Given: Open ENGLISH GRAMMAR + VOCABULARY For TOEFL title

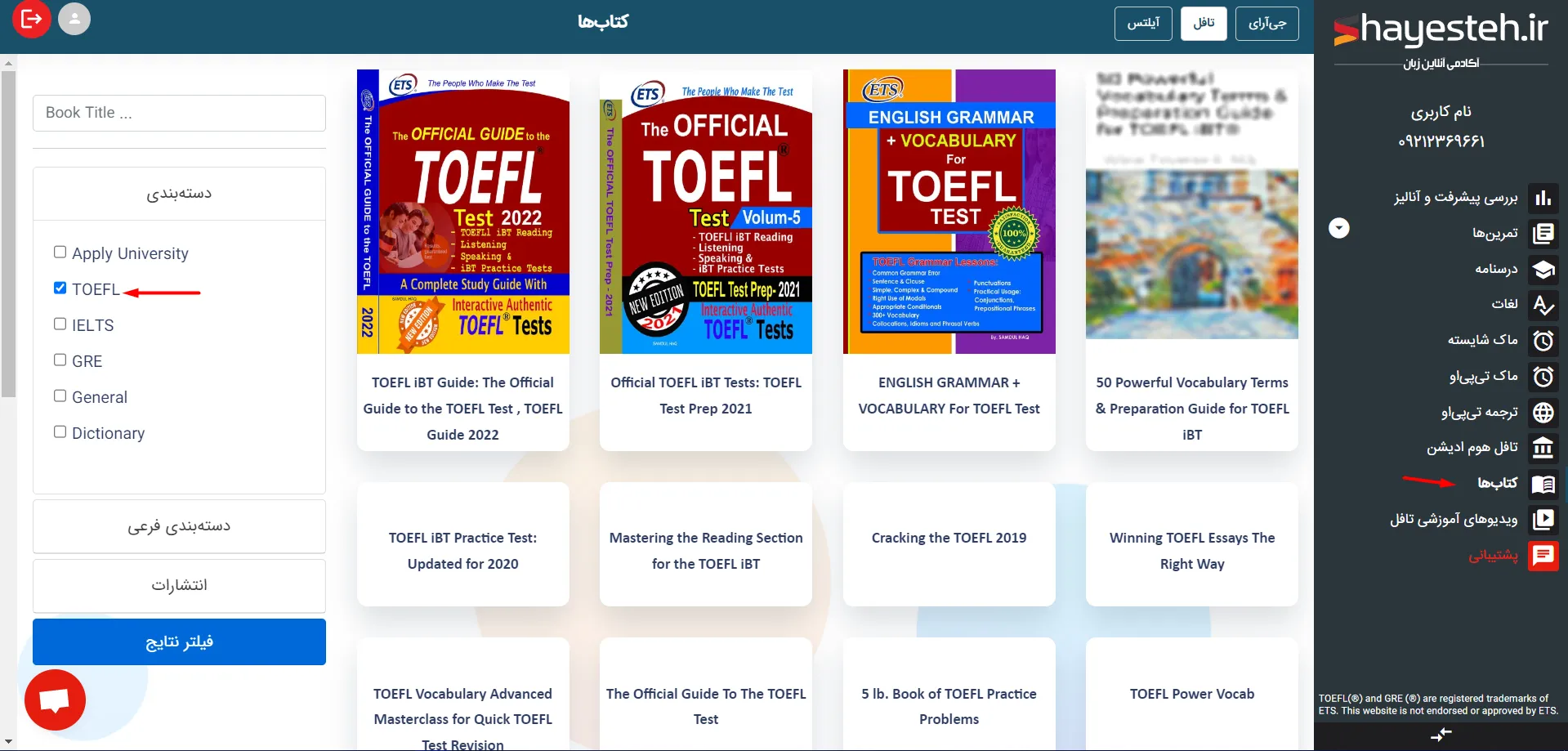Looking at the screenshot, I should pos(949,396).
